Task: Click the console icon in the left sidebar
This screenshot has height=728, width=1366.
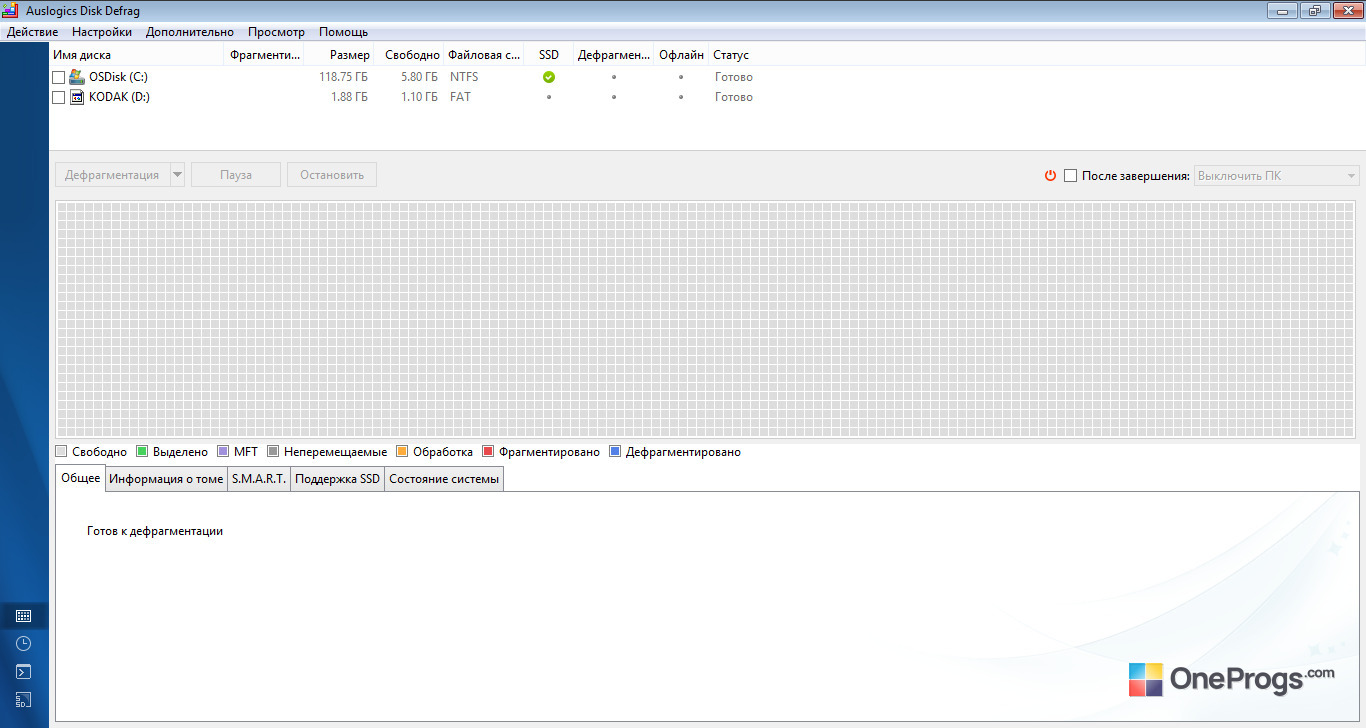Action: [x=24, y=672]
